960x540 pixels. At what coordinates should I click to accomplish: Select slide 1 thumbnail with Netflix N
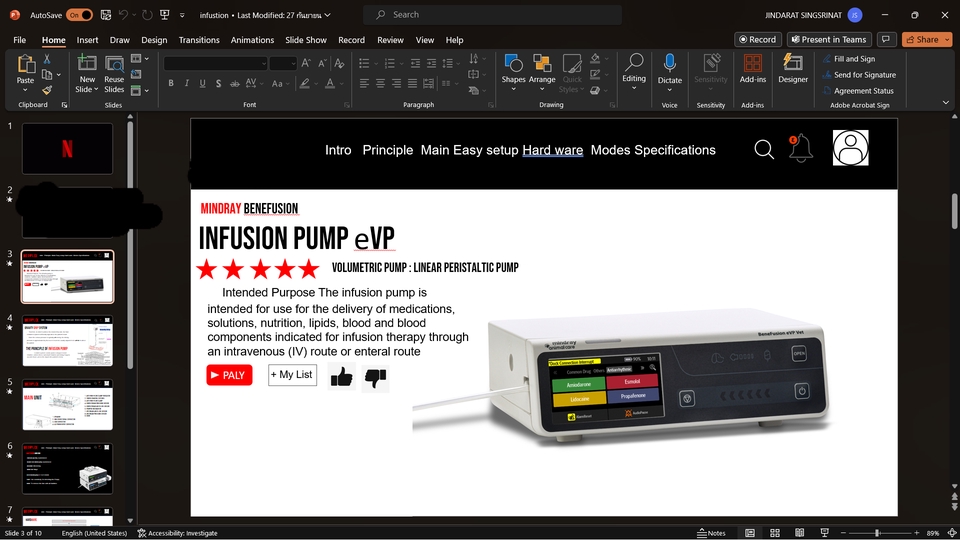[67, 149]
